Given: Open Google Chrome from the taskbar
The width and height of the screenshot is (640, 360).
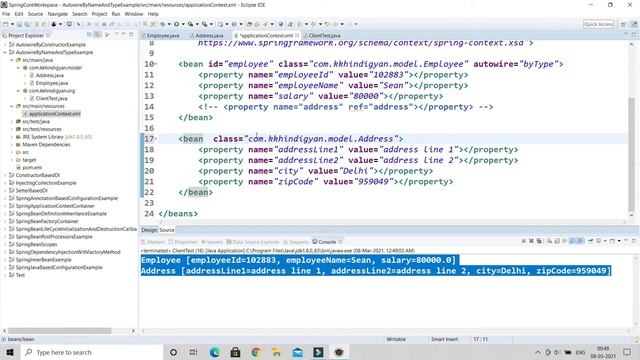Looking at the screenshot, I should [x=256, y=352].
